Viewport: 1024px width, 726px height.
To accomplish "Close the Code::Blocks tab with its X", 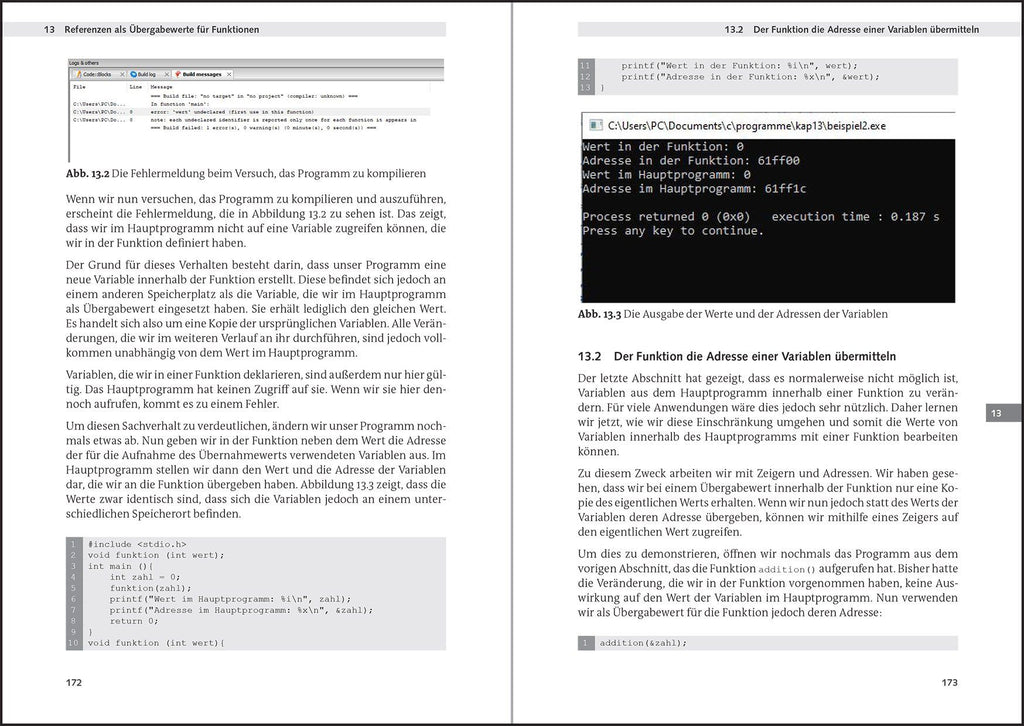I will [122, 74].
